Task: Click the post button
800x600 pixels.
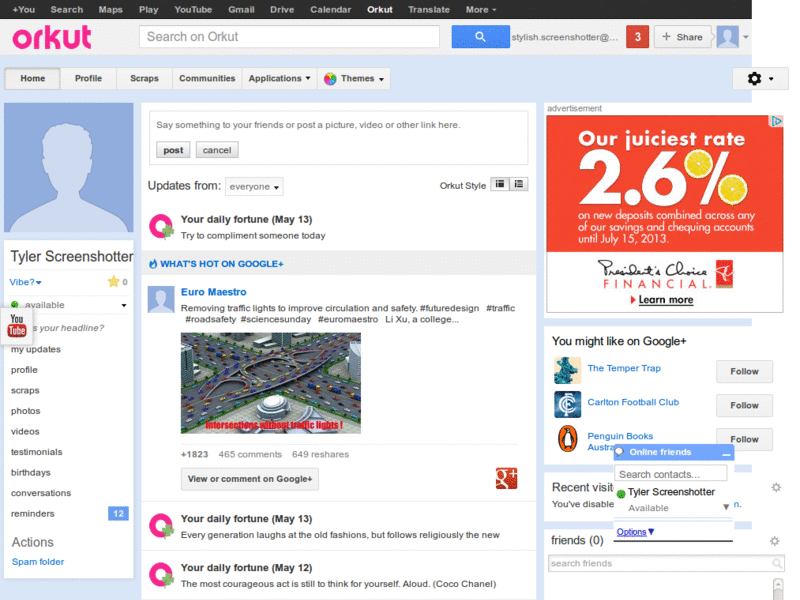Action: click(173, 150)
